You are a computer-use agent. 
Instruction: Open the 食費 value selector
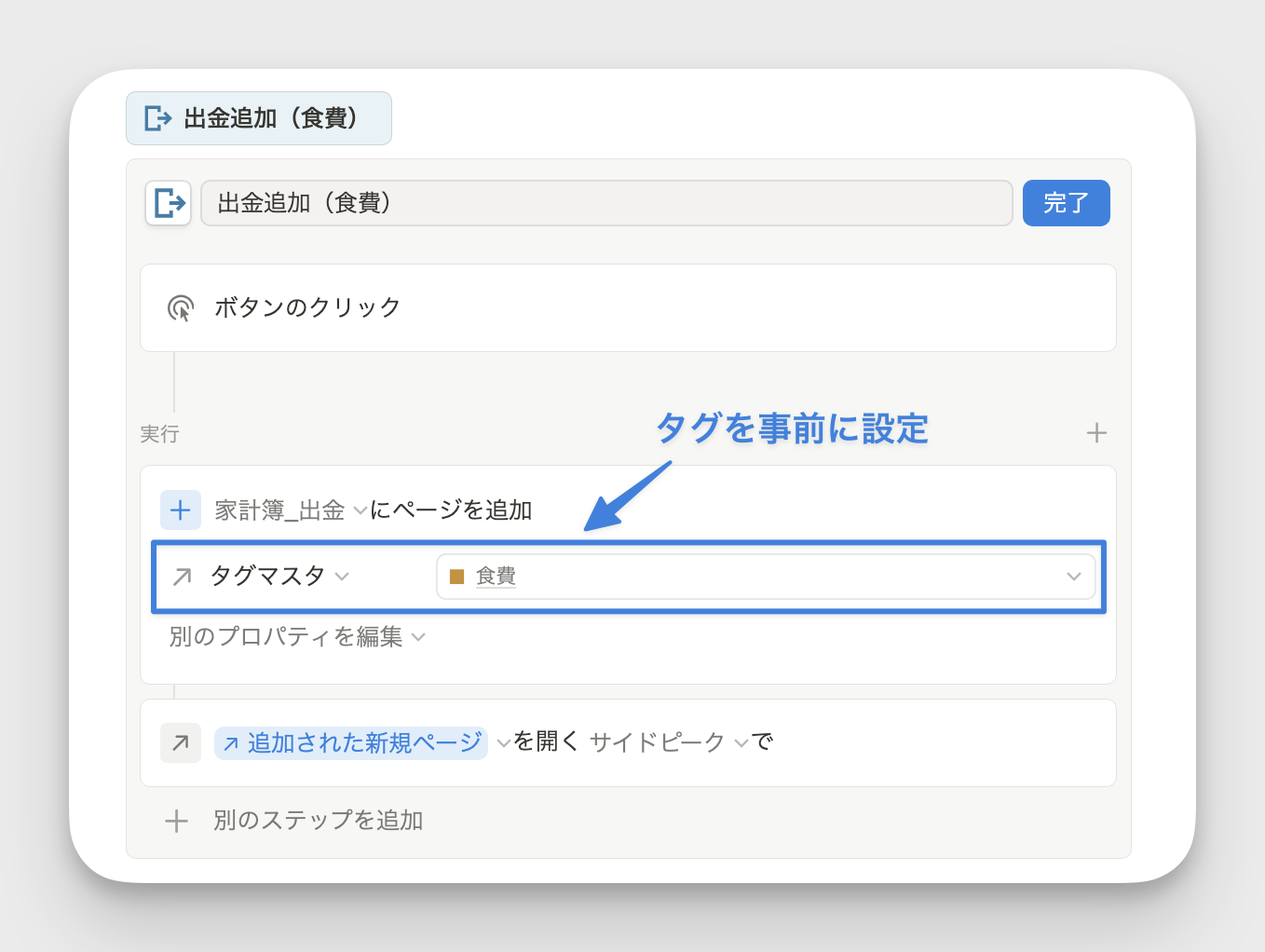[766, 577]
